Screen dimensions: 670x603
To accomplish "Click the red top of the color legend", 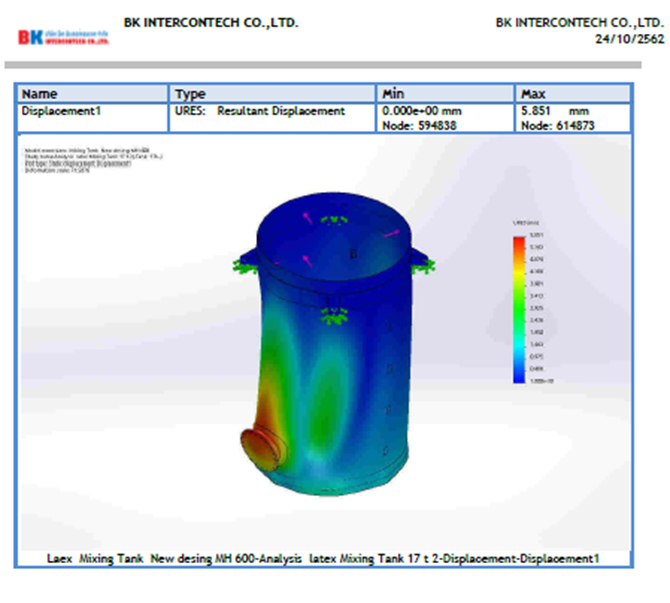I will pos(518,240).
